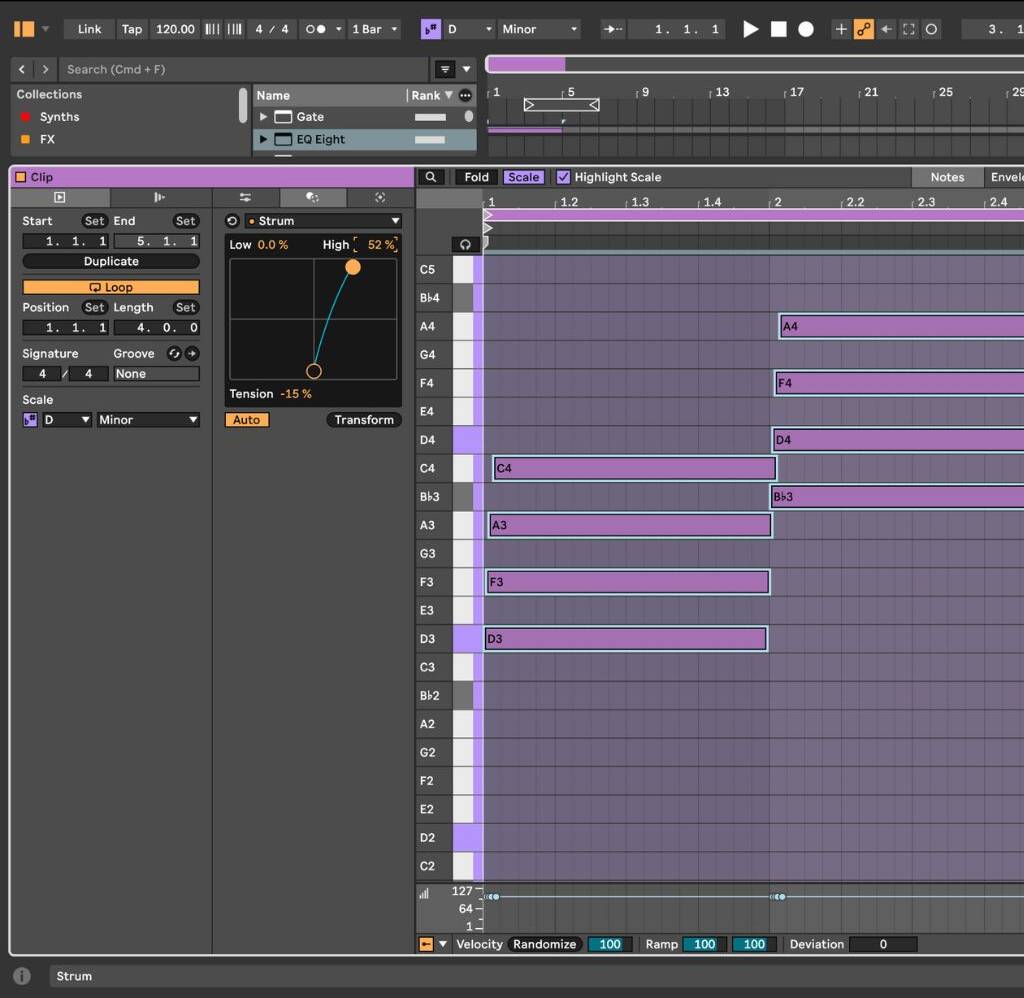Open the MIDI note search magnifier icon
This screenshot has width=1024, height=998.
click(x=430, y=177)
